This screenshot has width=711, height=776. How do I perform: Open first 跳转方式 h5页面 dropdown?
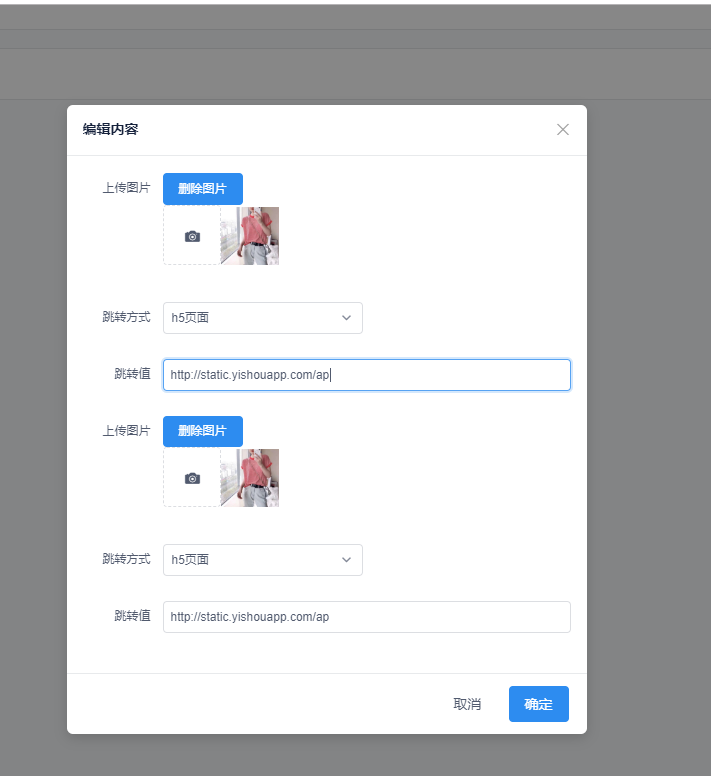(x=263, y=318)
